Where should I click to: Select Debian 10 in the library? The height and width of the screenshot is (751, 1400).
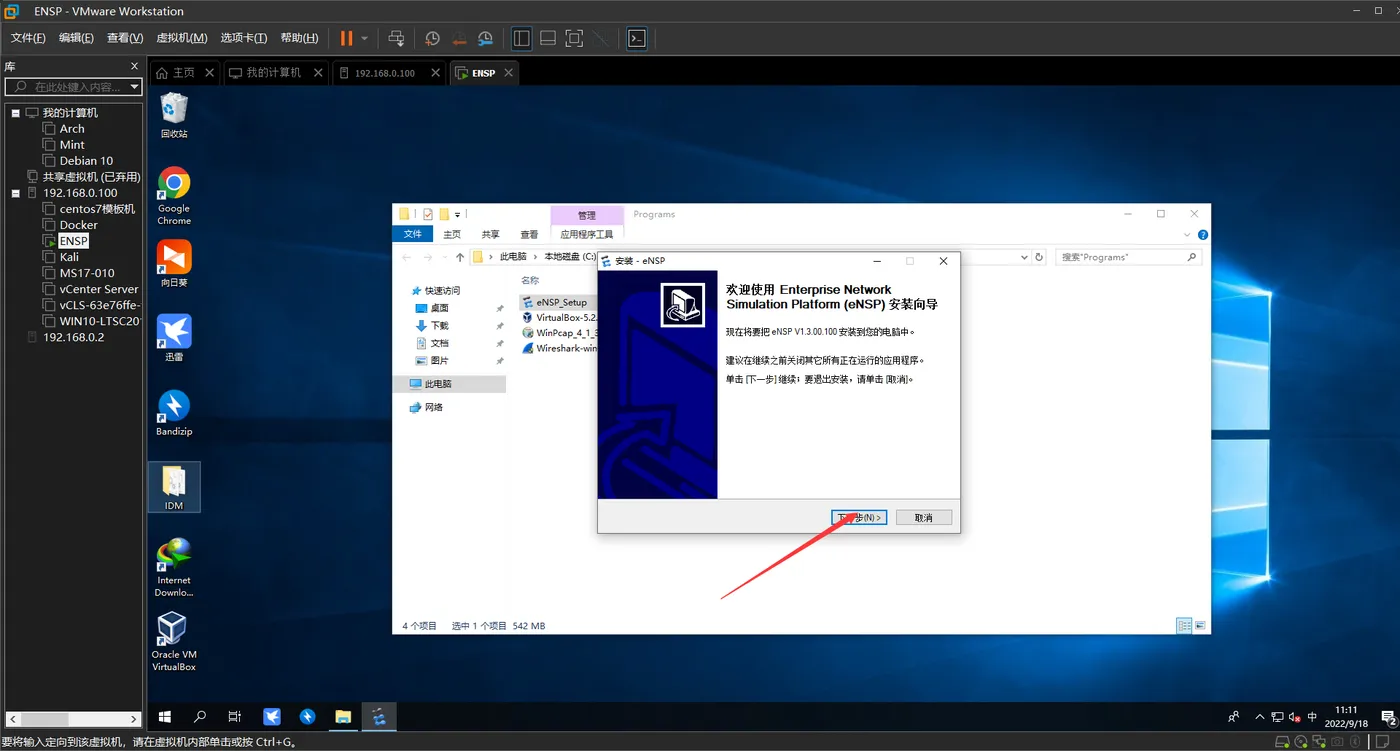pos(86,161)
